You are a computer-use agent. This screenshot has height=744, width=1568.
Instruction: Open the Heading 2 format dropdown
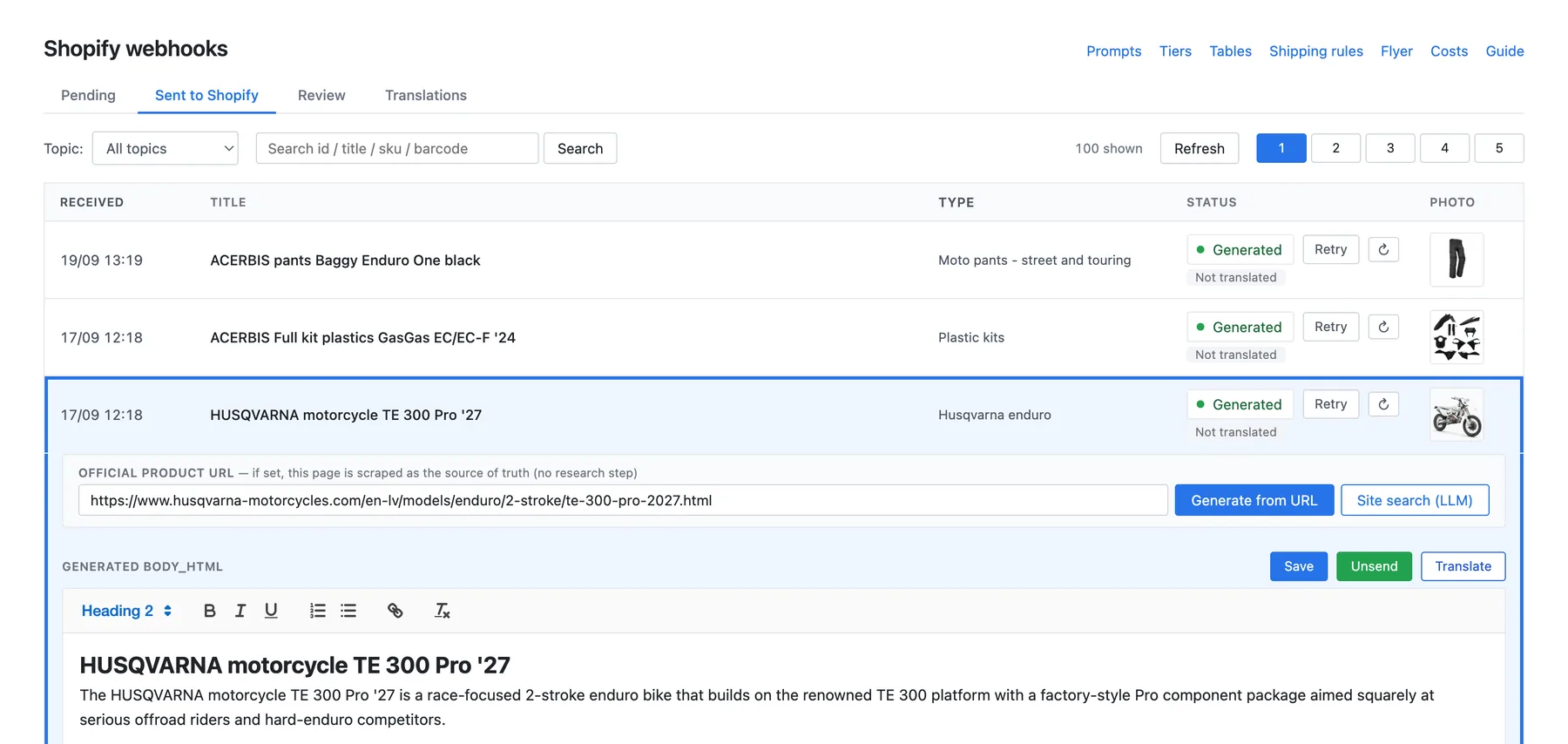point(126,611)
